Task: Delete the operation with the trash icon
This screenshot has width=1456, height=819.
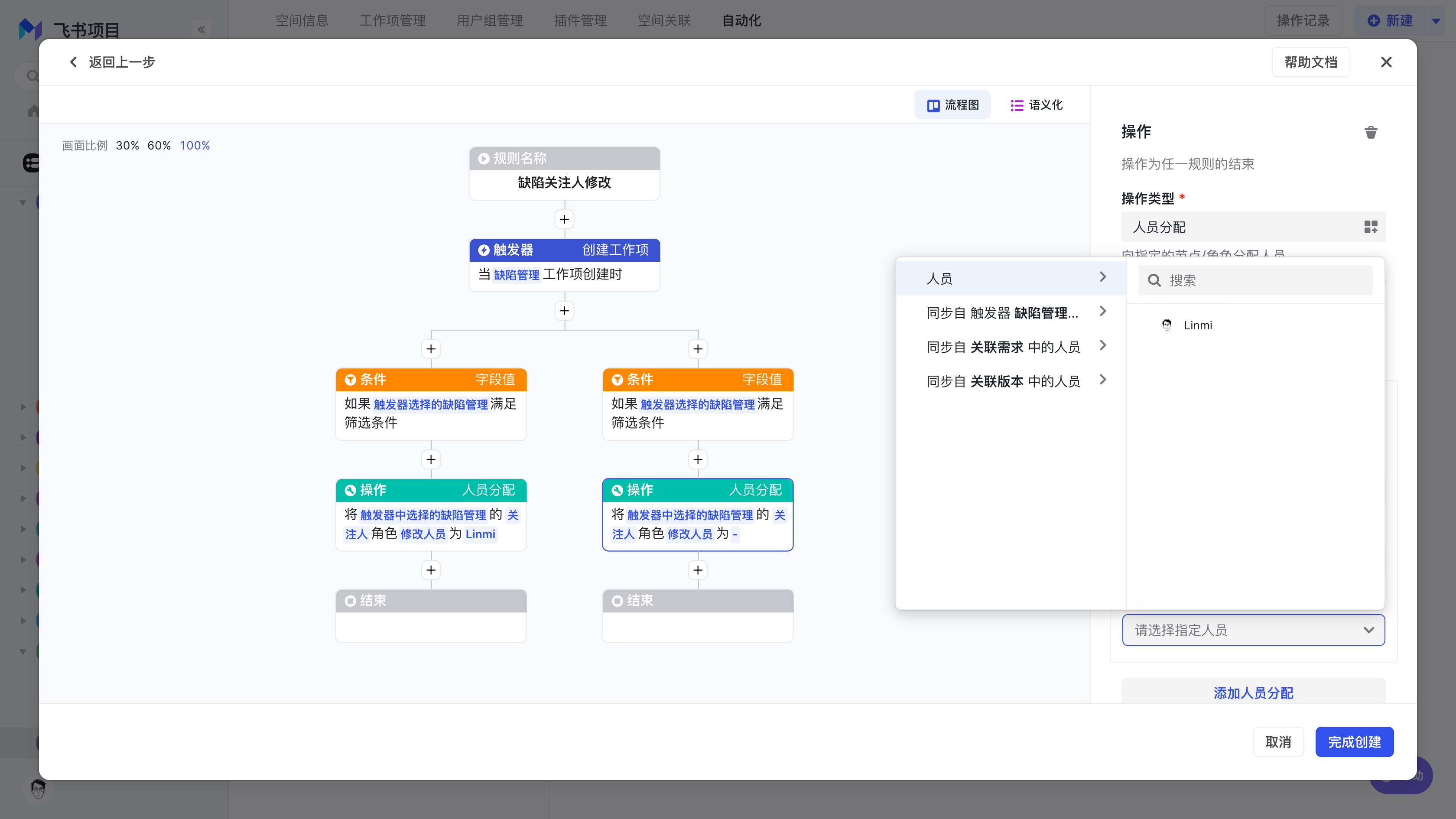Action: [1371, 132]
